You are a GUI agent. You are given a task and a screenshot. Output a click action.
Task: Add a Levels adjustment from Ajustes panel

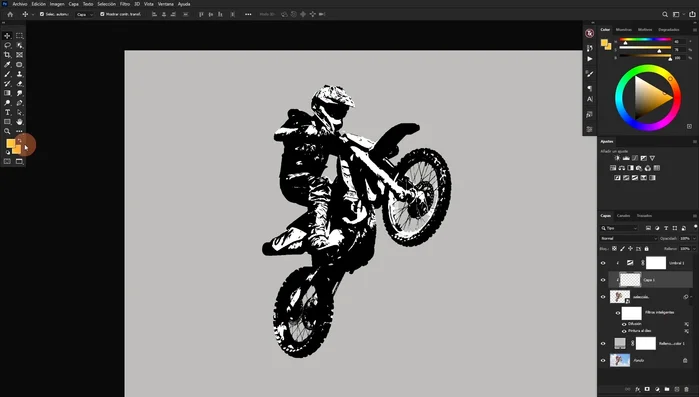tap(626, 158)
